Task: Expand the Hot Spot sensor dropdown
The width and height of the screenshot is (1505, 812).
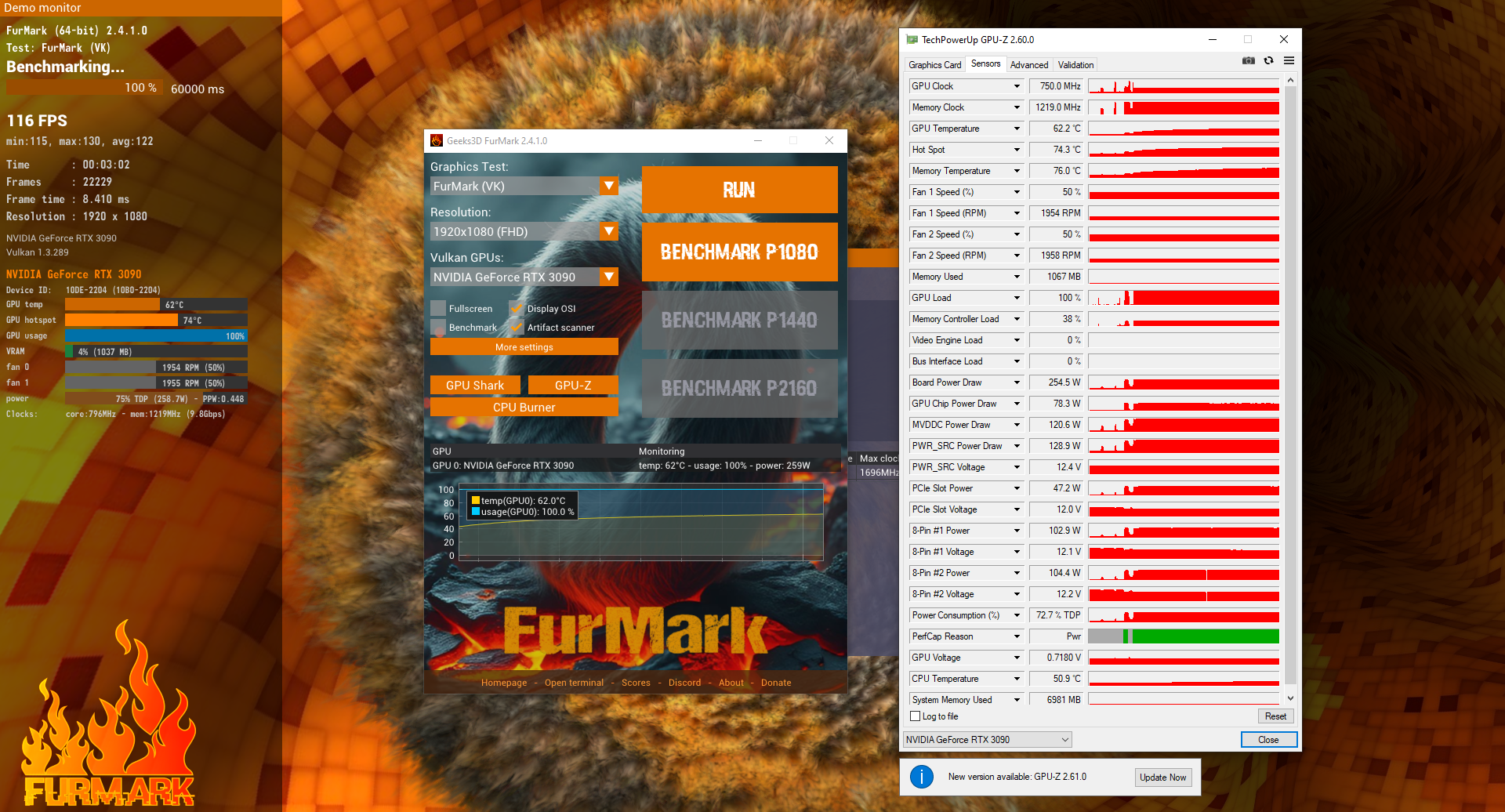Action: coord(1017,150)
